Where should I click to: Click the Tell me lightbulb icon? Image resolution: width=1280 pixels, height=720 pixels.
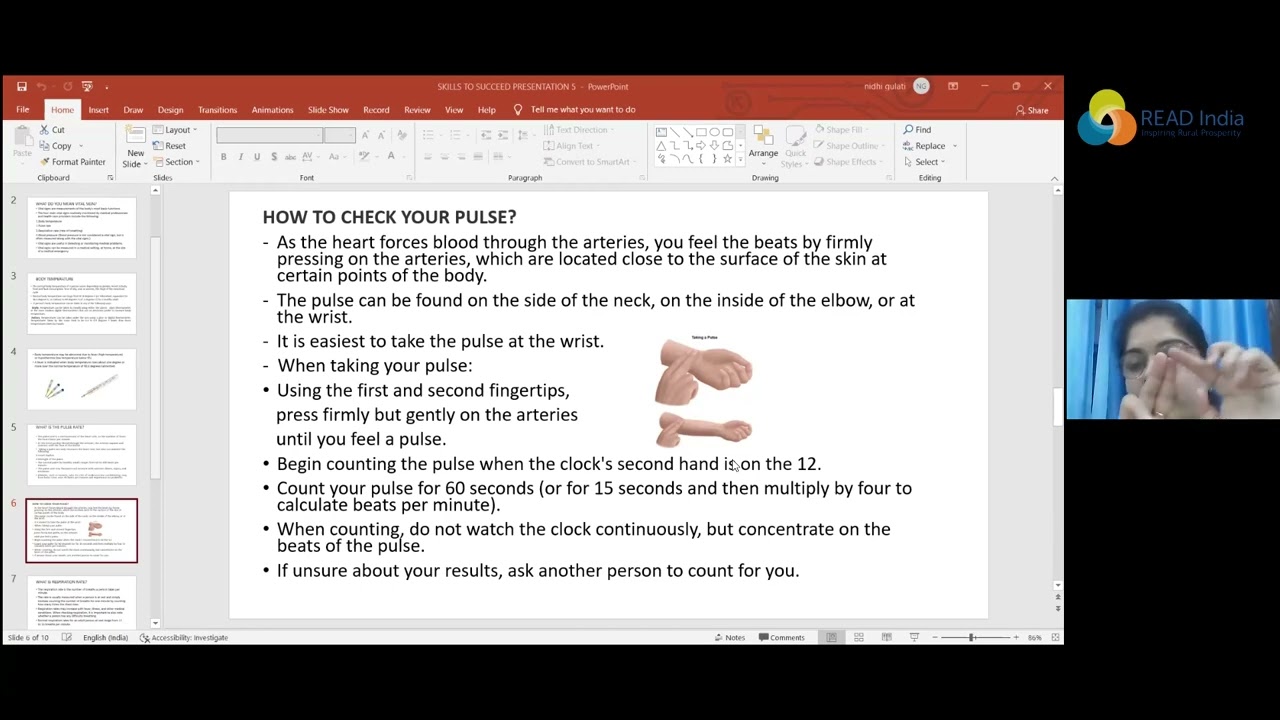pyautogui.click(x=518, y=110)
